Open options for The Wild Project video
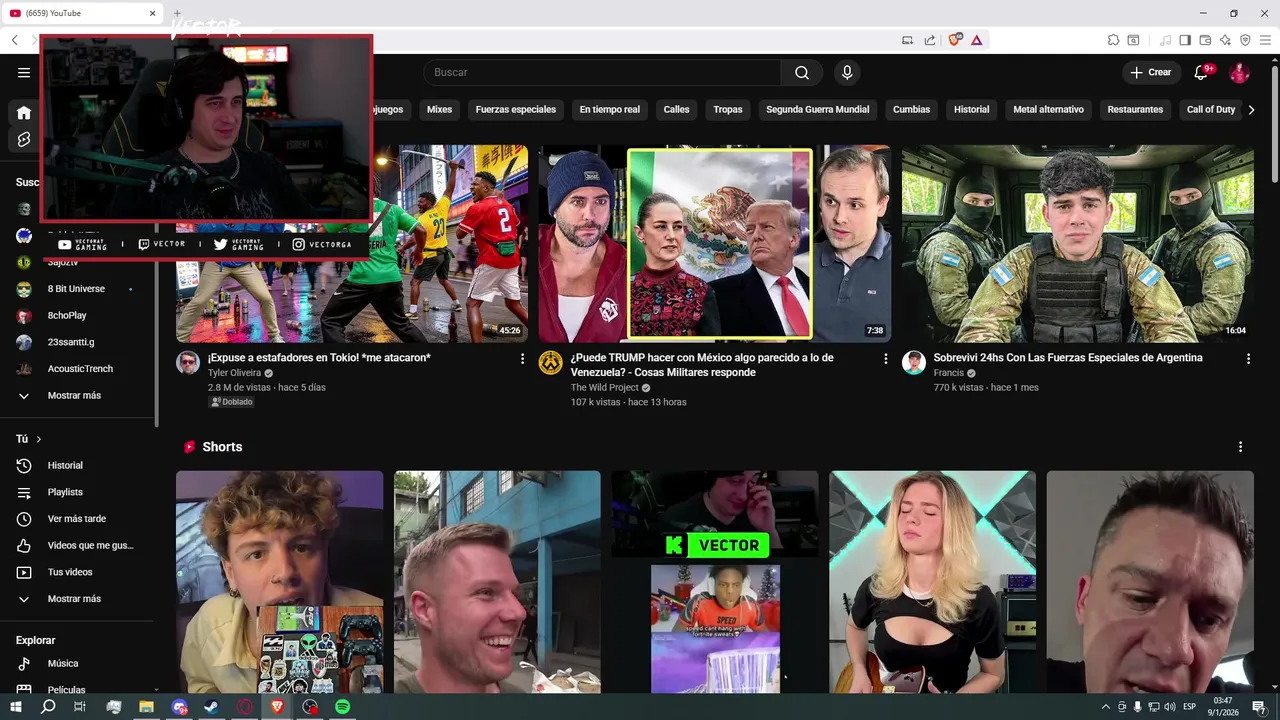Screen dimensions: 1280x720 coord(885,358)
